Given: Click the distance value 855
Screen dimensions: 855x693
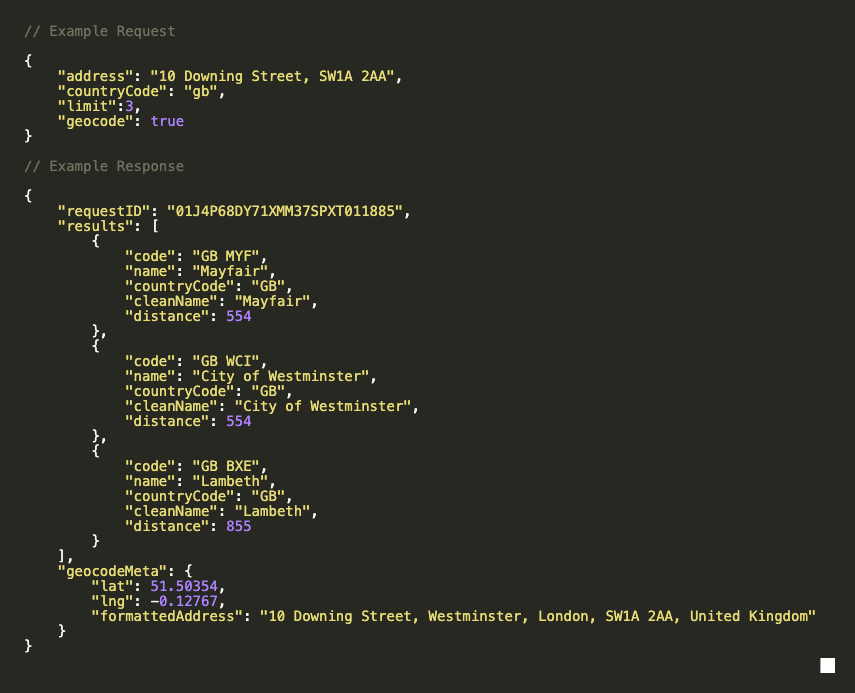Looking at the screenshot, I should click(x=238, y=526).
